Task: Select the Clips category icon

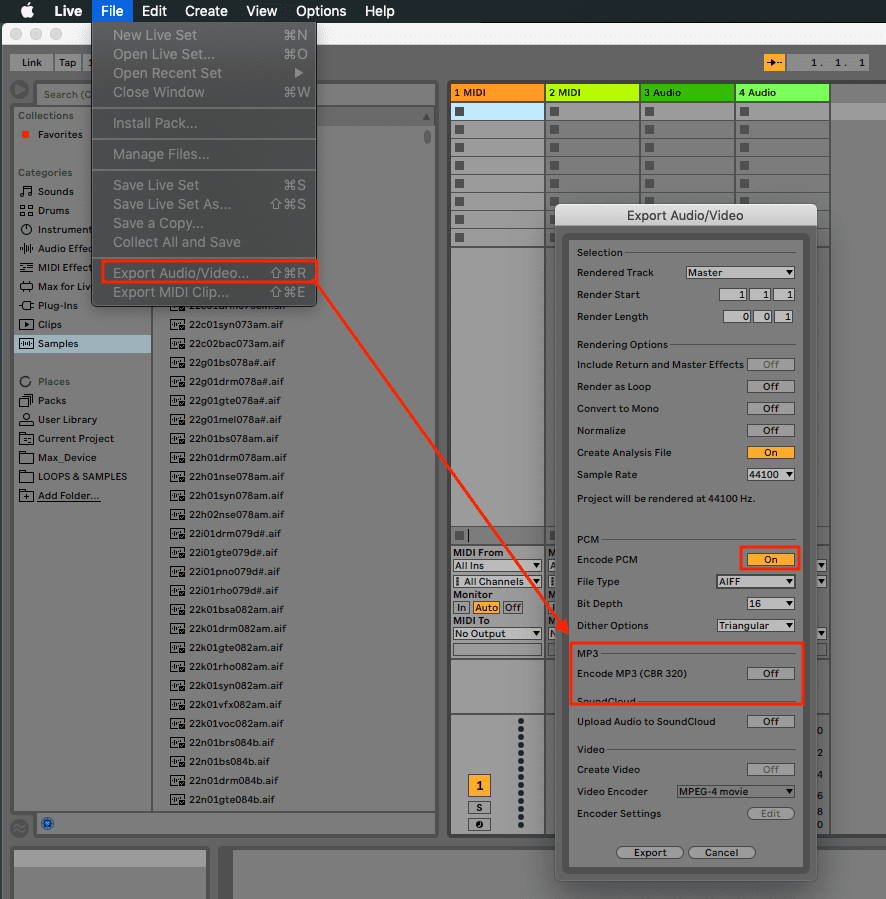Action: pyautogui.click(x=26, y=325)
